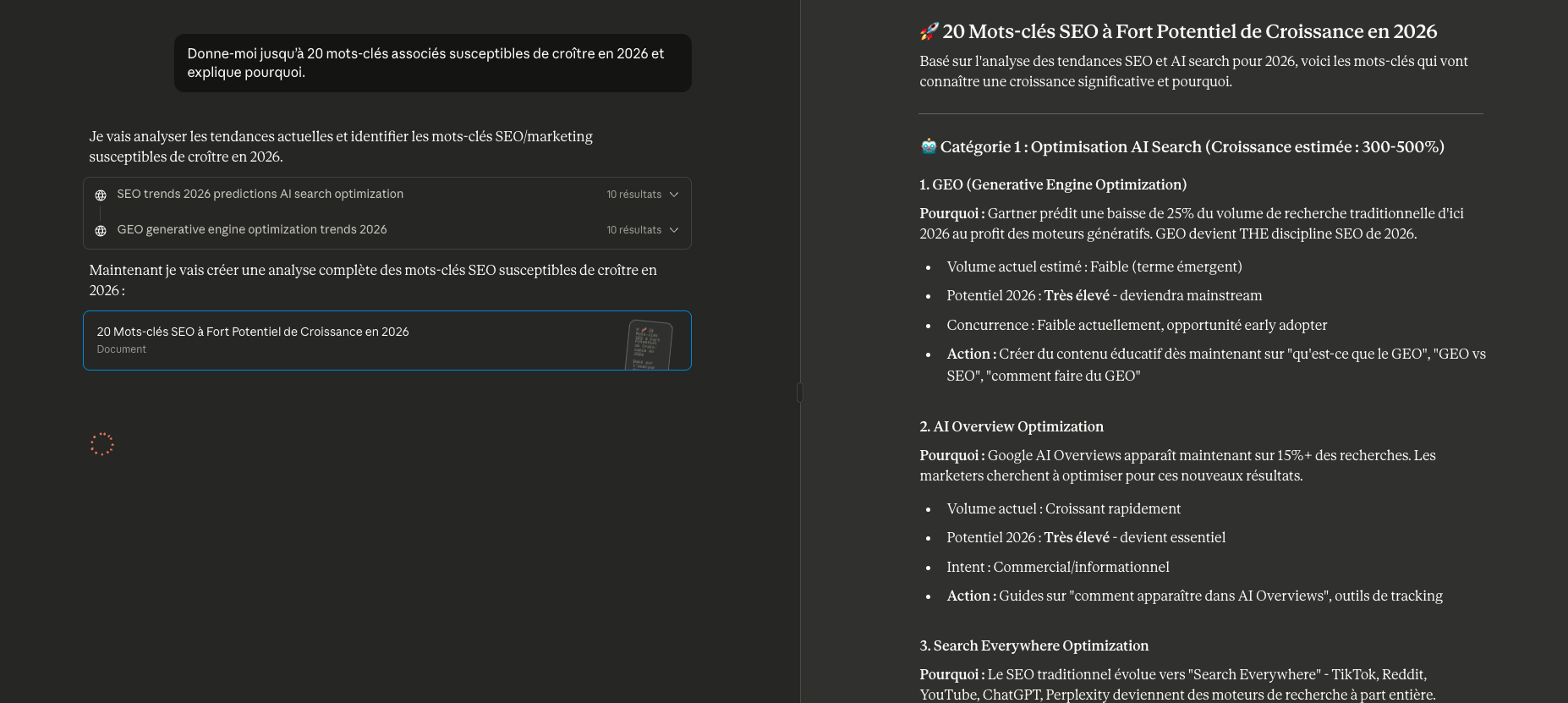Click the "1. GEO (Generative Engine Optimization)" heading
1568x703 pixels.
pyautogui.click(x=1053, y=184)
